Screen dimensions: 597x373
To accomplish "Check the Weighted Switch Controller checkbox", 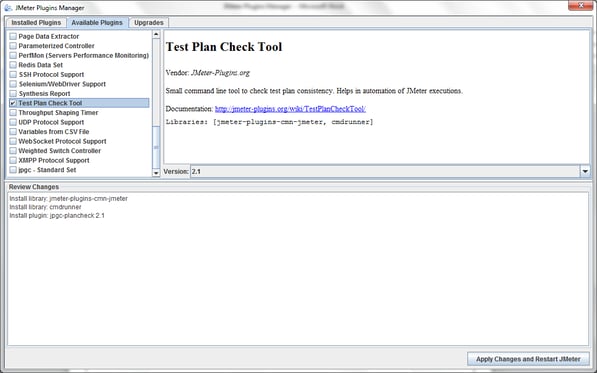I will click(13, 151).
